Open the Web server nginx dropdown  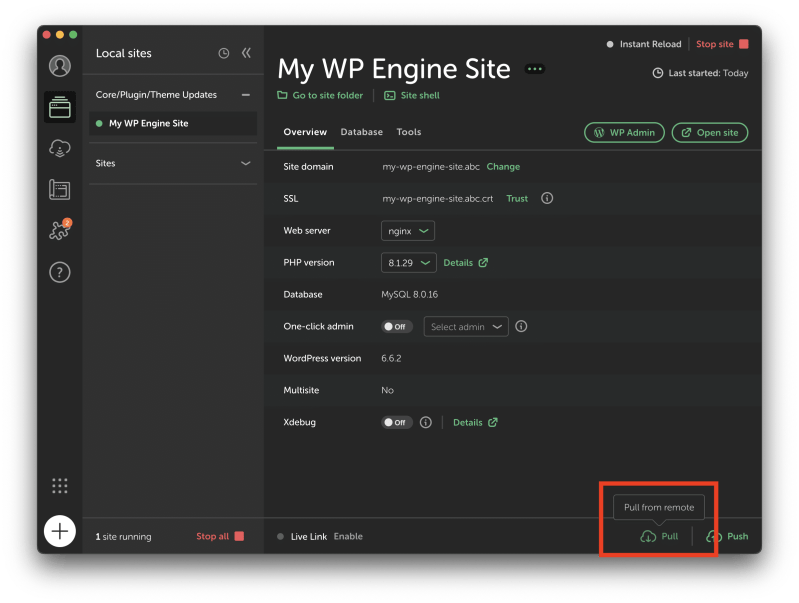(408, 231)
